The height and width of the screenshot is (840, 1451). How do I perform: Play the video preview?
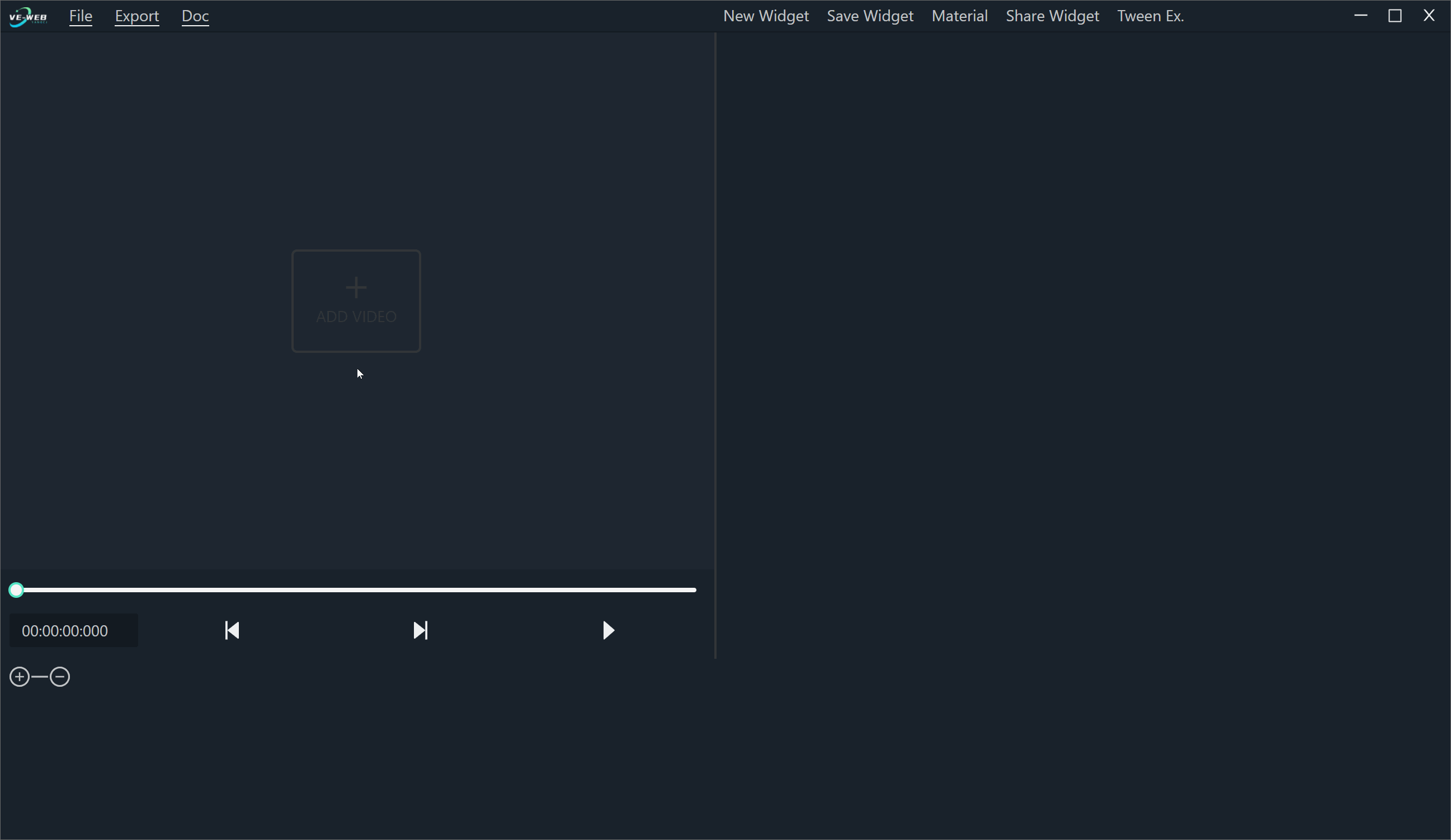[609, 630]
